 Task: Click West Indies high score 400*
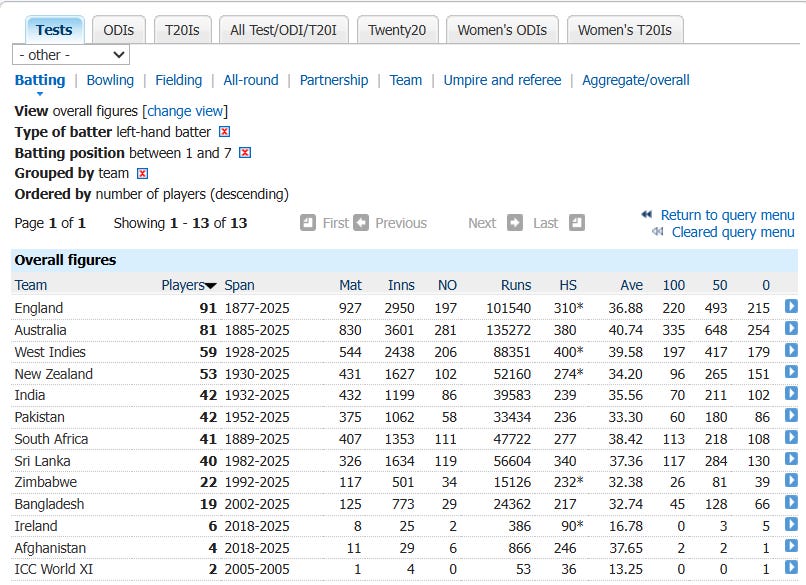pos(569,352)
